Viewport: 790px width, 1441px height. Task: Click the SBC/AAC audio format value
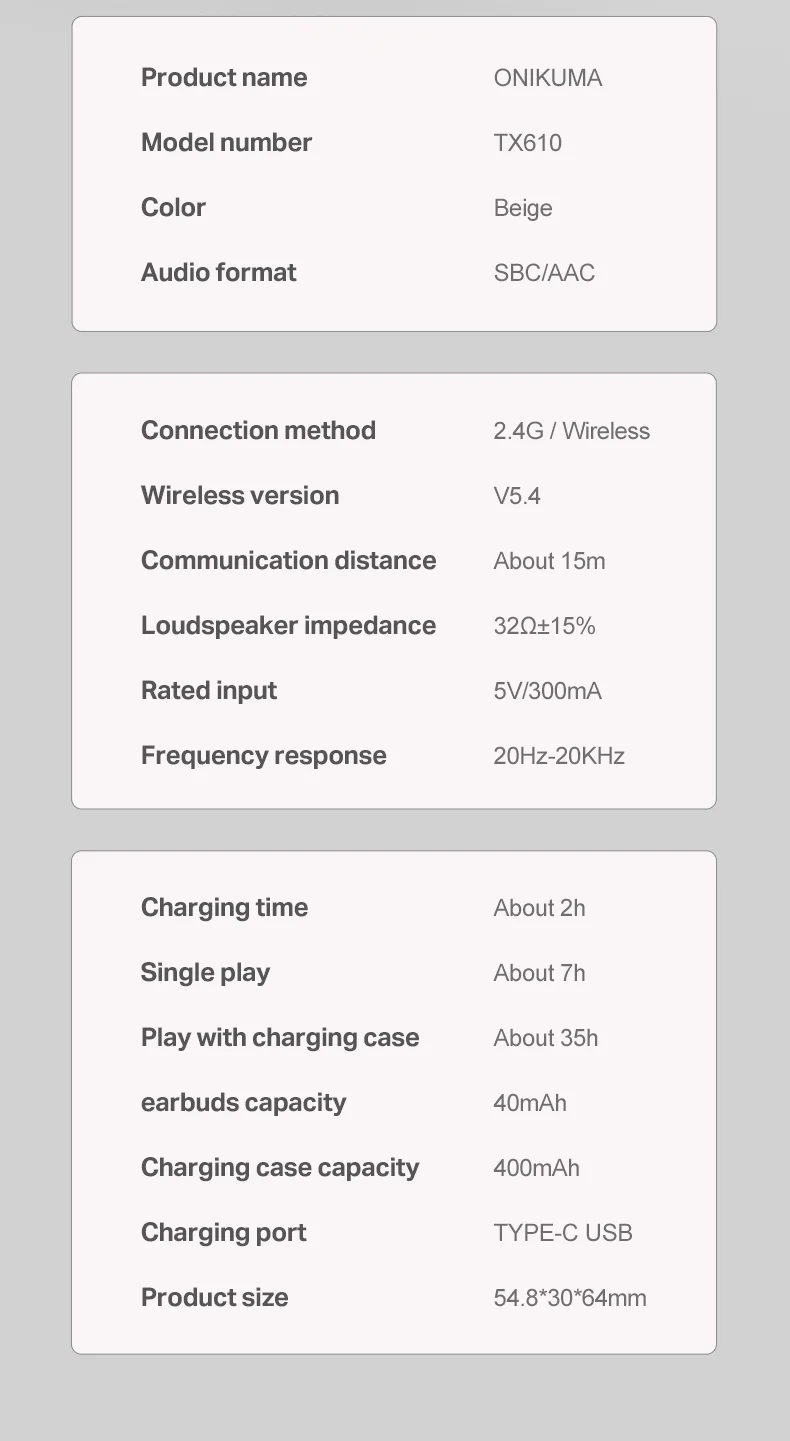(544, 273)
